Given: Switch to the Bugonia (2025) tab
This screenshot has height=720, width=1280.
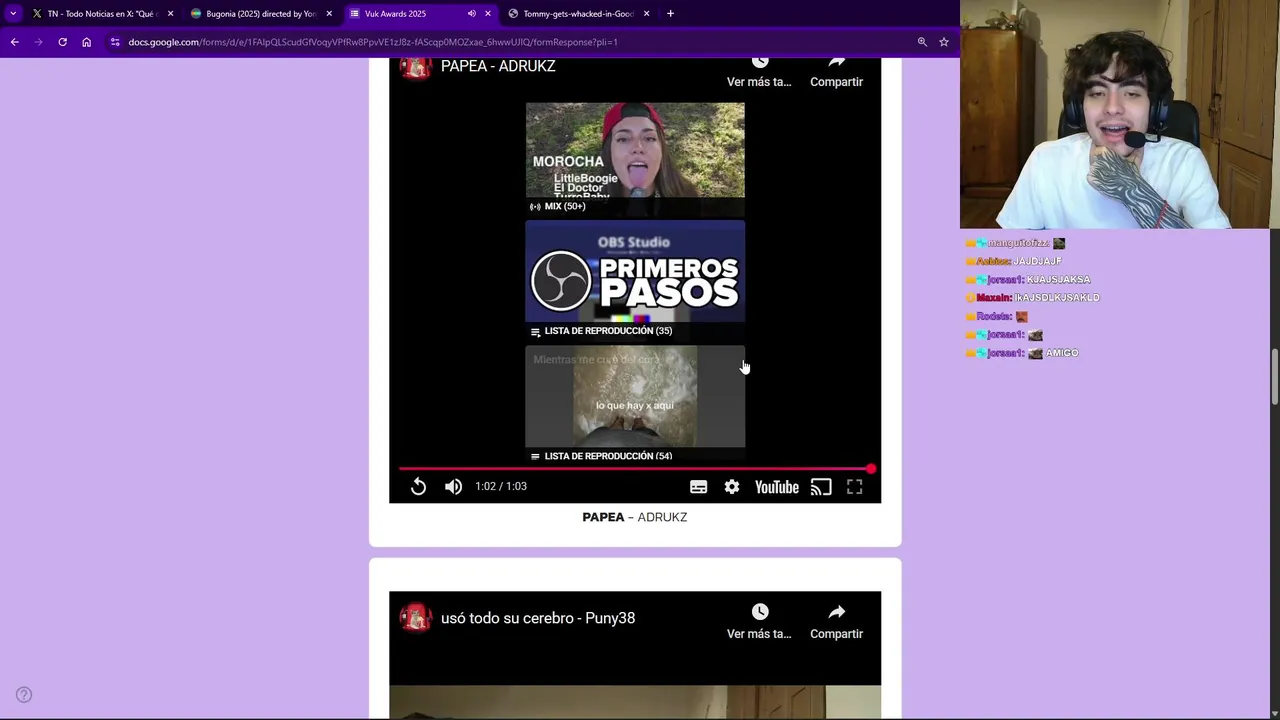Looking at the screenshot, I should click(260, 14).
